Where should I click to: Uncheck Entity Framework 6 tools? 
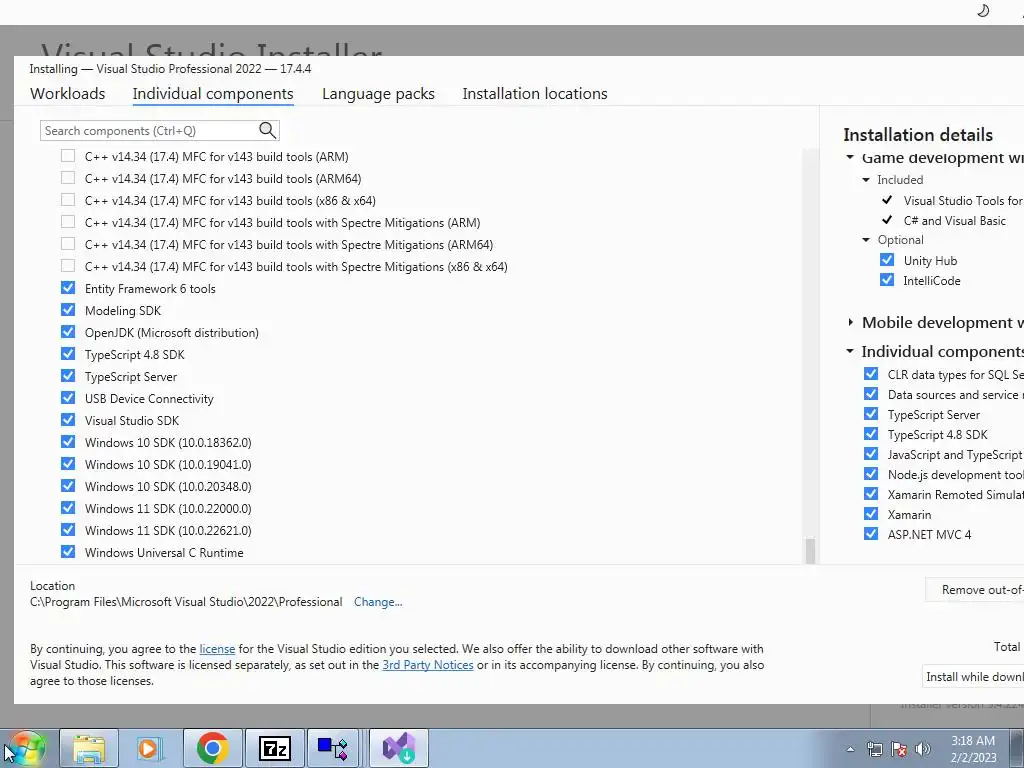[x=68, y=288]
